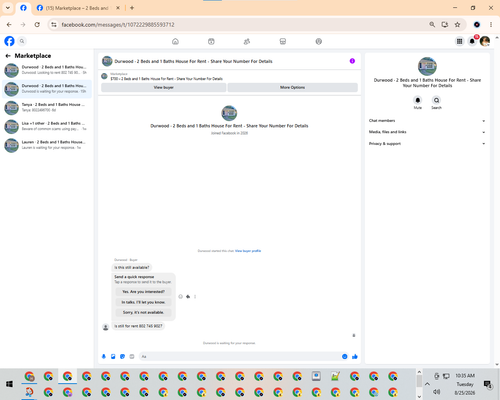Click the install app icon in address bar
Image resolution: width=500 pixels, height=400 pixels.
[x=445, y=25]
